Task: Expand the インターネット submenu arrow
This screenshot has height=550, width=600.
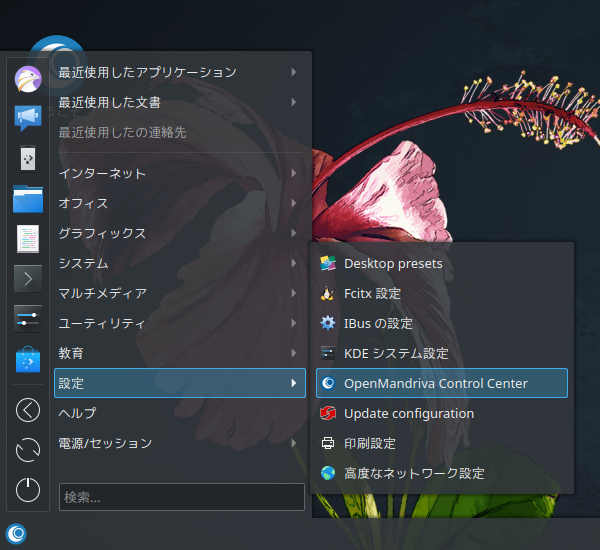Action: click(293, 173)
